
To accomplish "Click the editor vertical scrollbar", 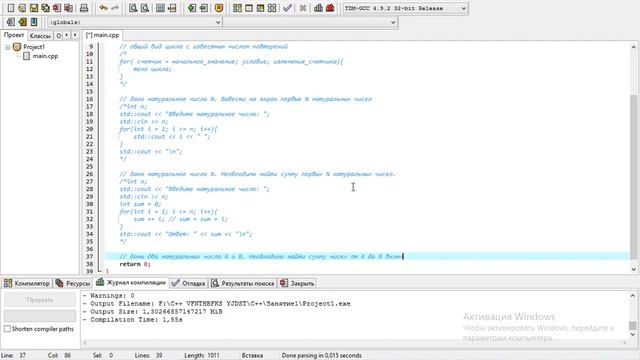I will pos(633,158).
